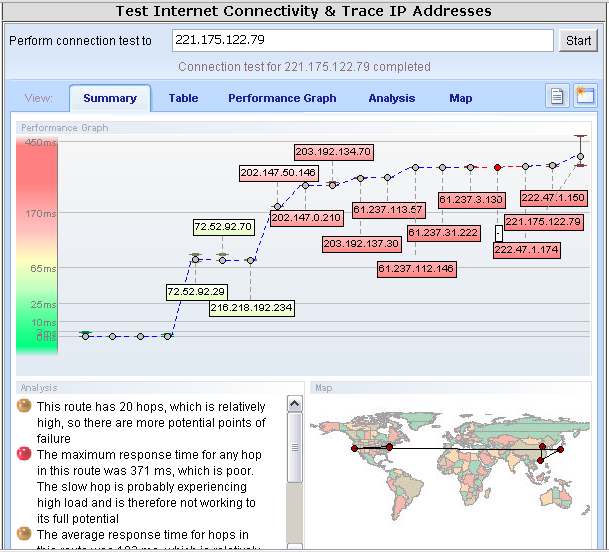
Task: Click the new window icon with star
Action: tap(584, 96)
